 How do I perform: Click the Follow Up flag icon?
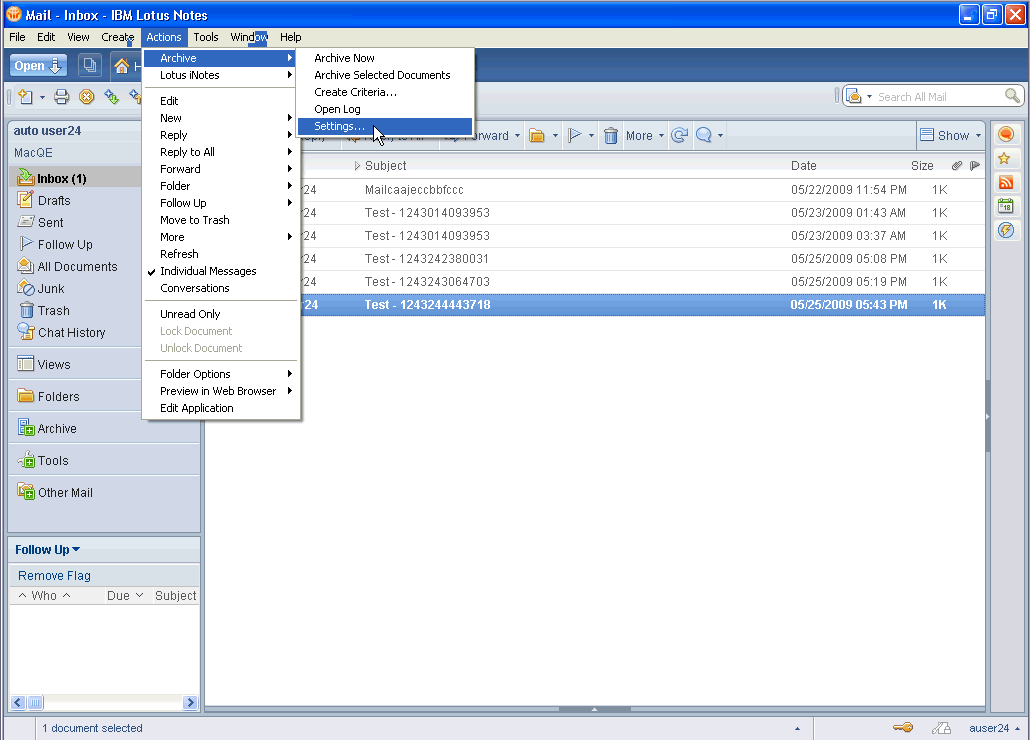575,135
